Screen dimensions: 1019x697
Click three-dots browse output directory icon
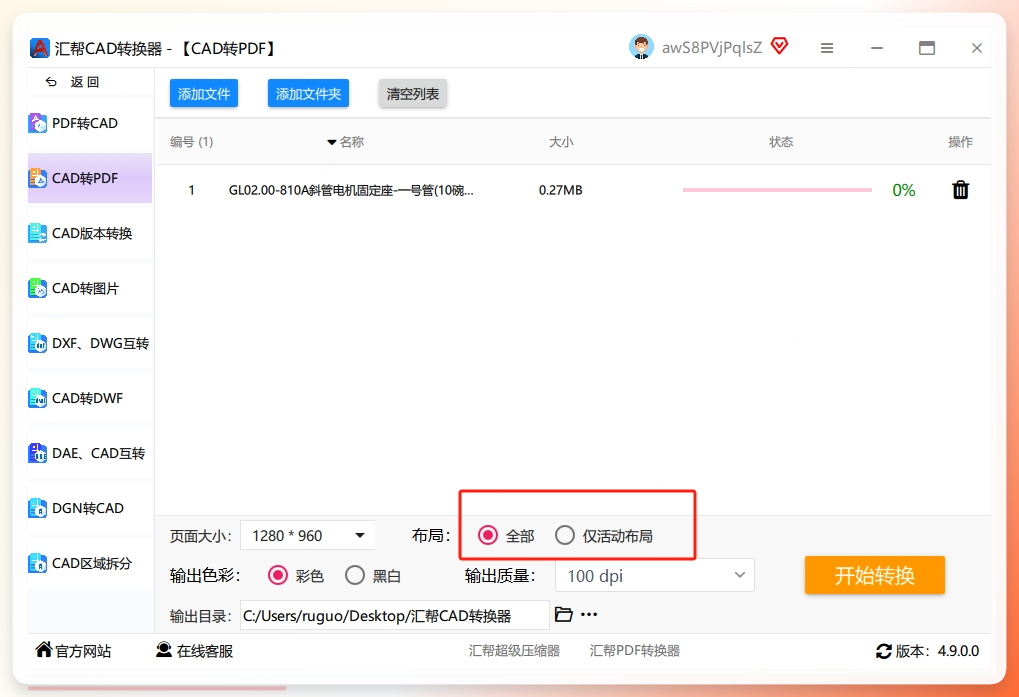point(589,615)
